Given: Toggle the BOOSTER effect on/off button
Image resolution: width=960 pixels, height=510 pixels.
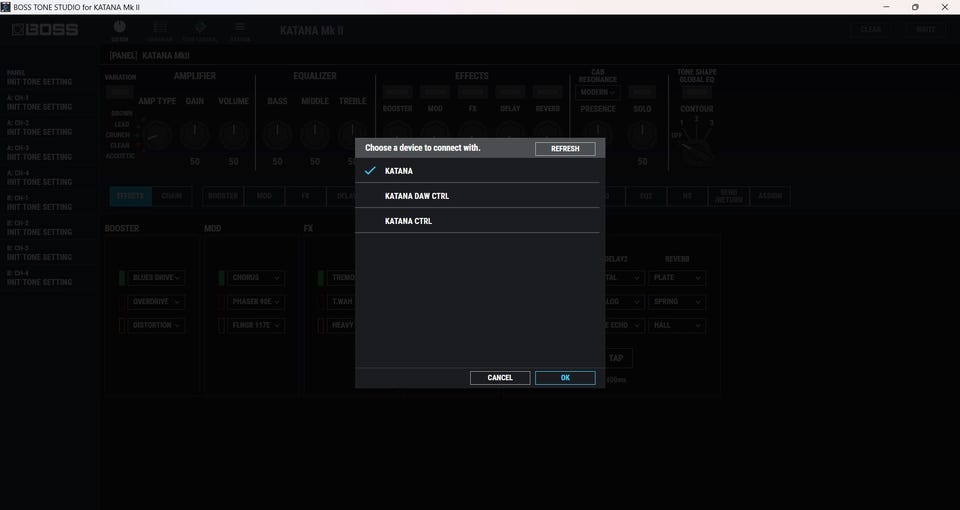Looking at the screenshot, I should 397,92.
